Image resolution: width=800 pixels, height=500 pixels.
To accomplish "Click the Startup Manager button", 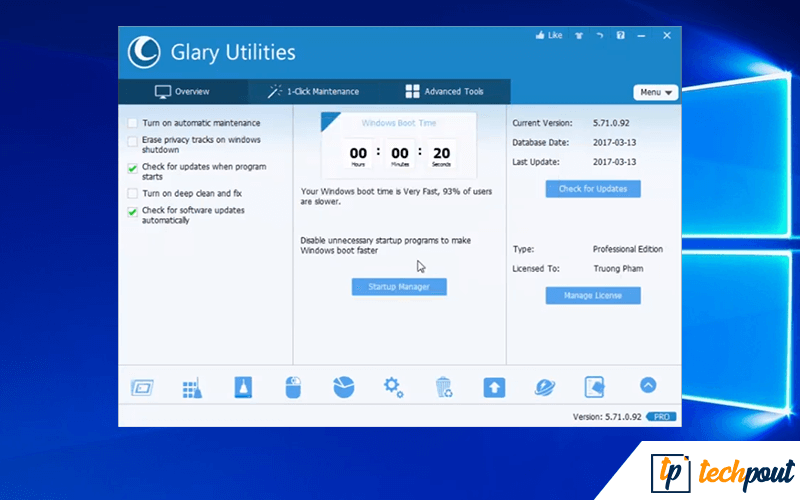I will click(399, 287).
